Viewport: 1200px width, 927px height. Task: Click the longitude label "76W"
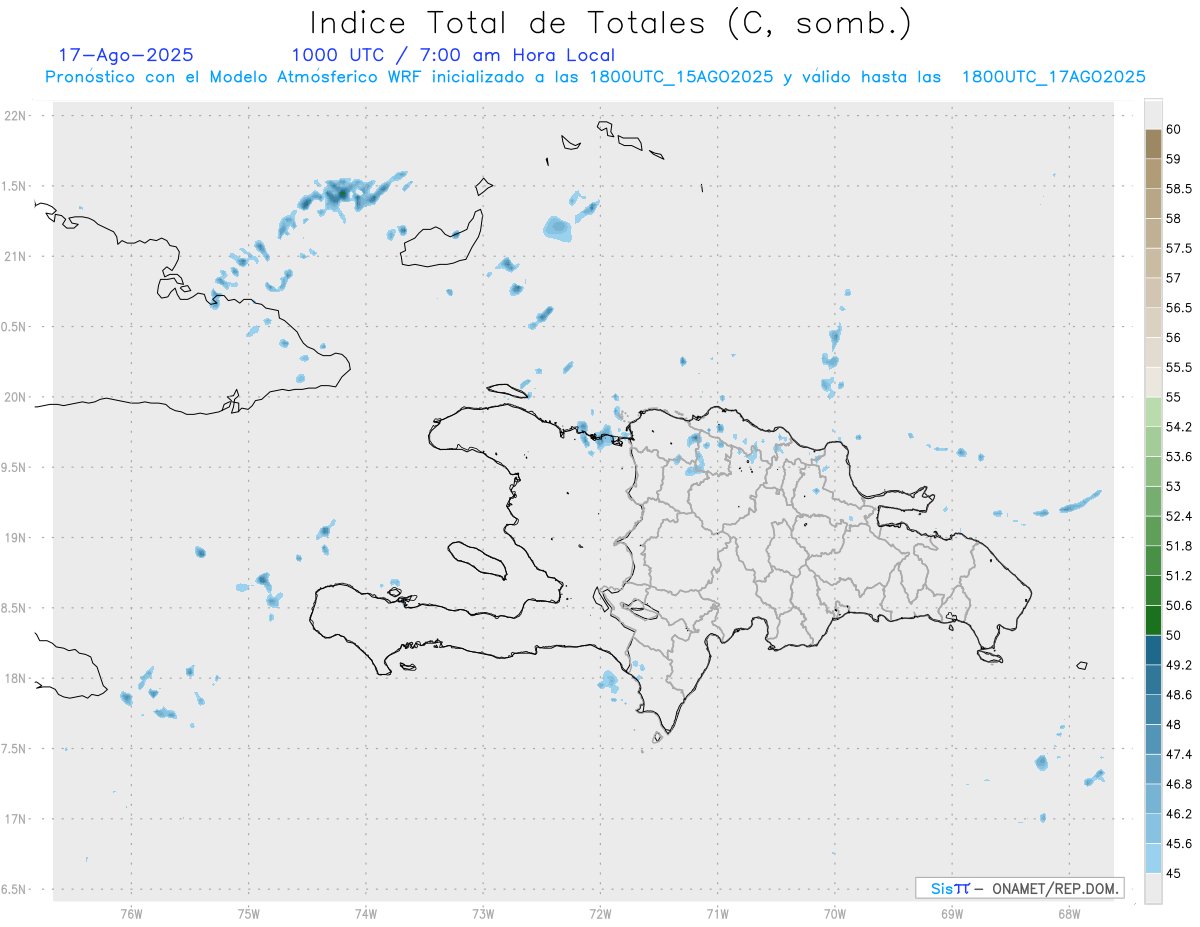coord(131,914)
